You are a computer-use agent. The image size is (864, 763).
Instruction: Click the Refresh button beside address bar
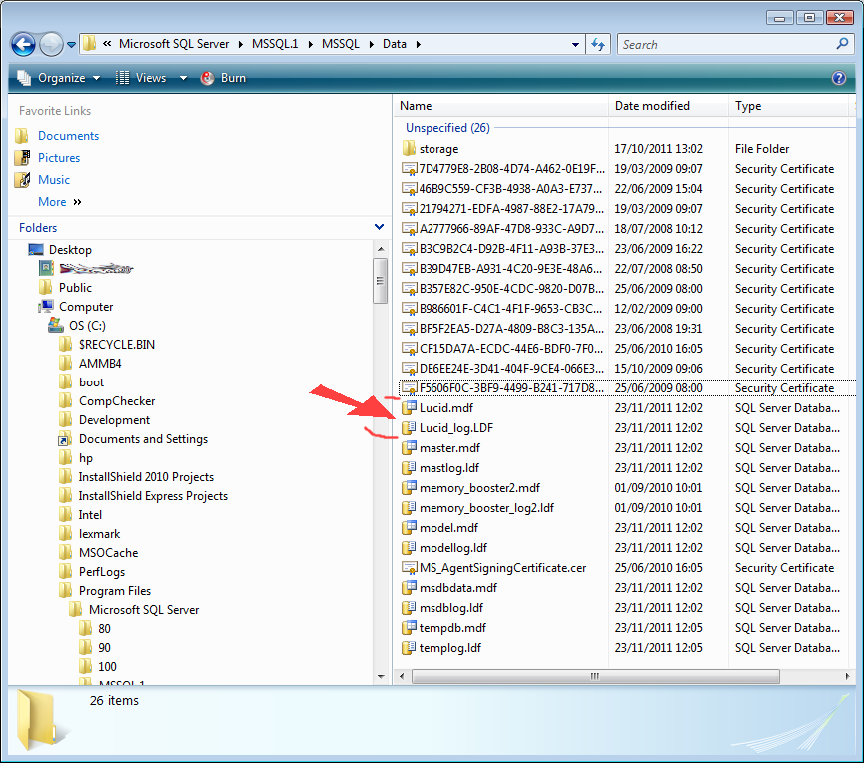coord(598,44)
